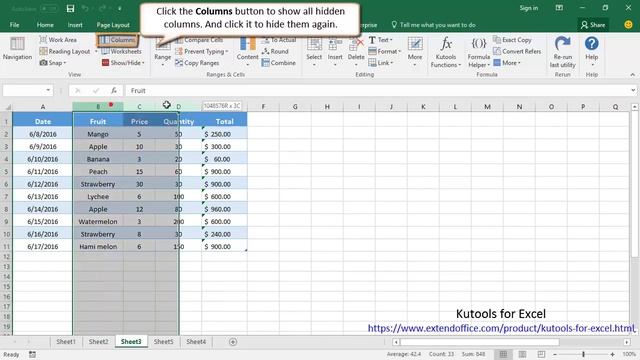Open the Help menu button

point(591,51)
